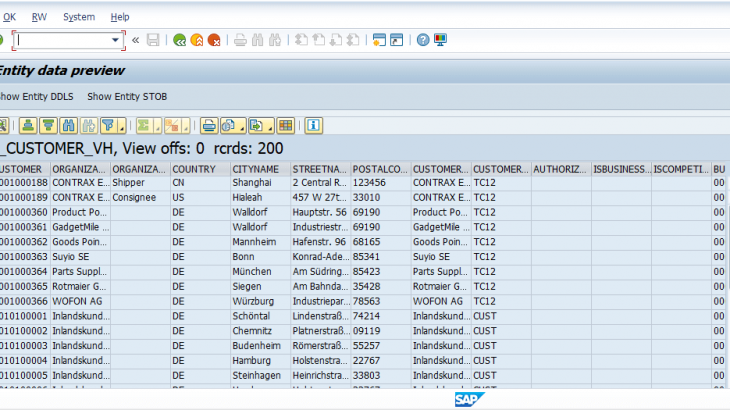
Task: Select the ISBUSINESS... column header
Action: [622, 169]
